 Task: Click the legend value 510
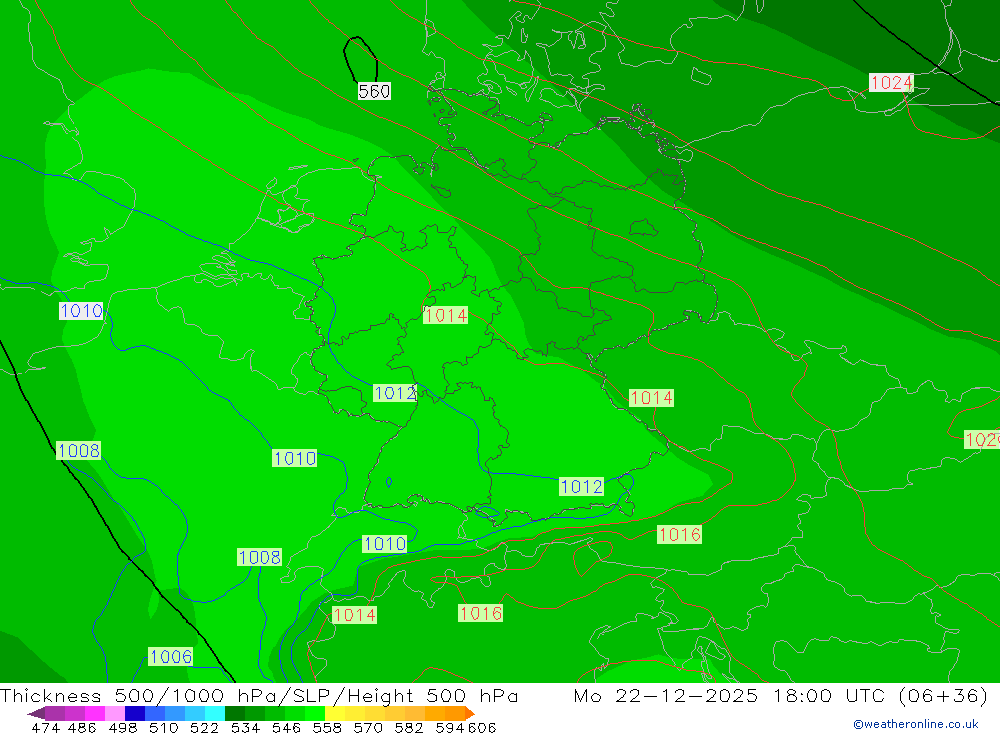[x=163, y=727]
